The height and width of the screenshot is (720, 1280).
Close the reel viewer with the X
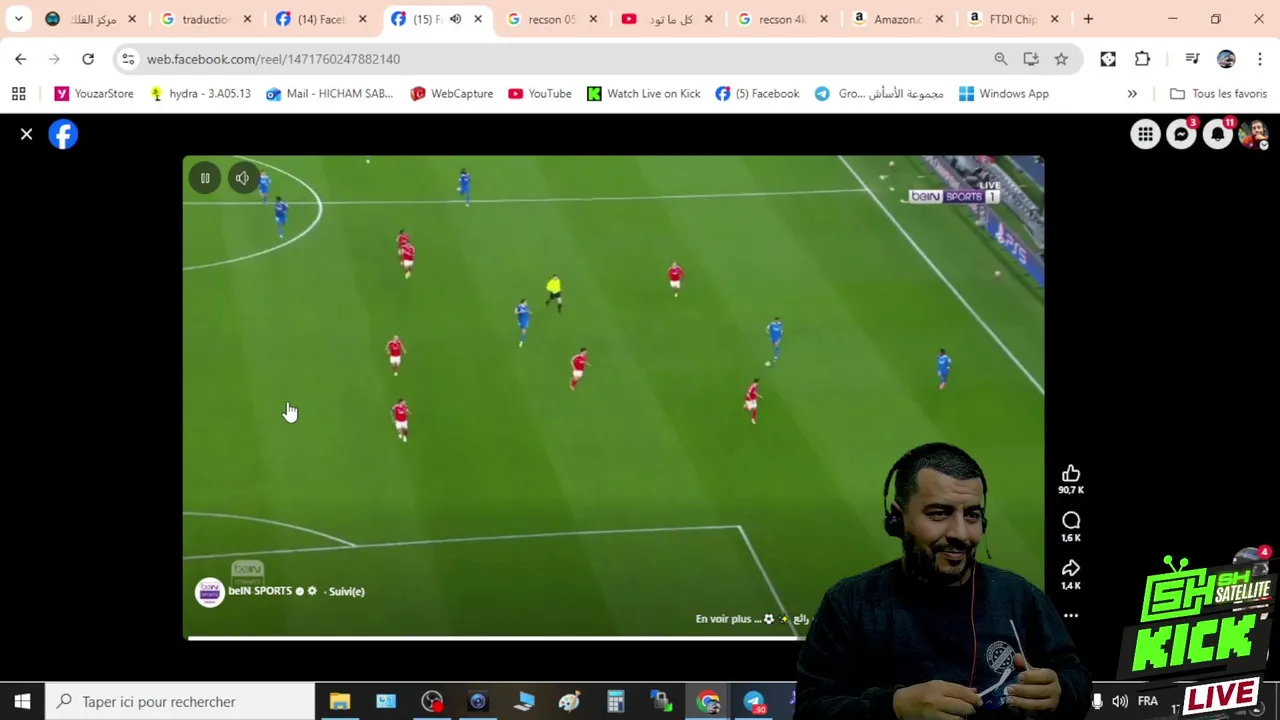tap(27, 134)
